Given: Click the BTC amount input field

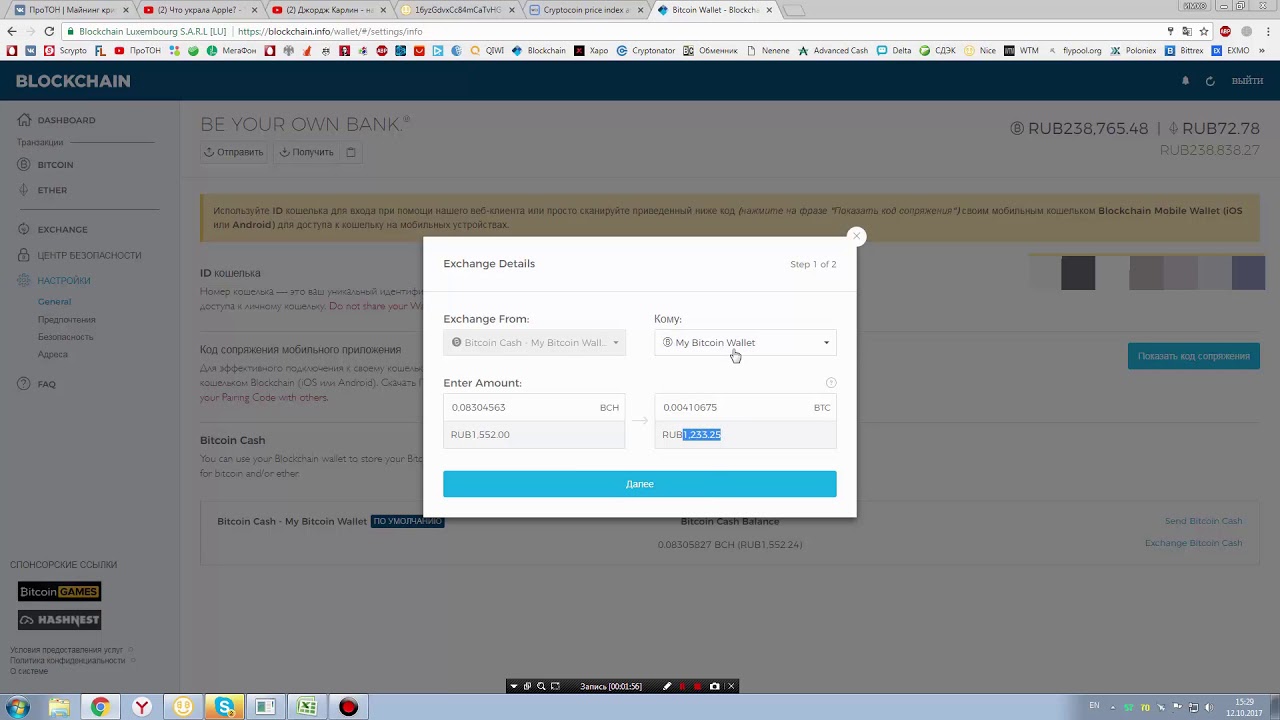Looking at the screenshot, I should click(x=745, y=407).
